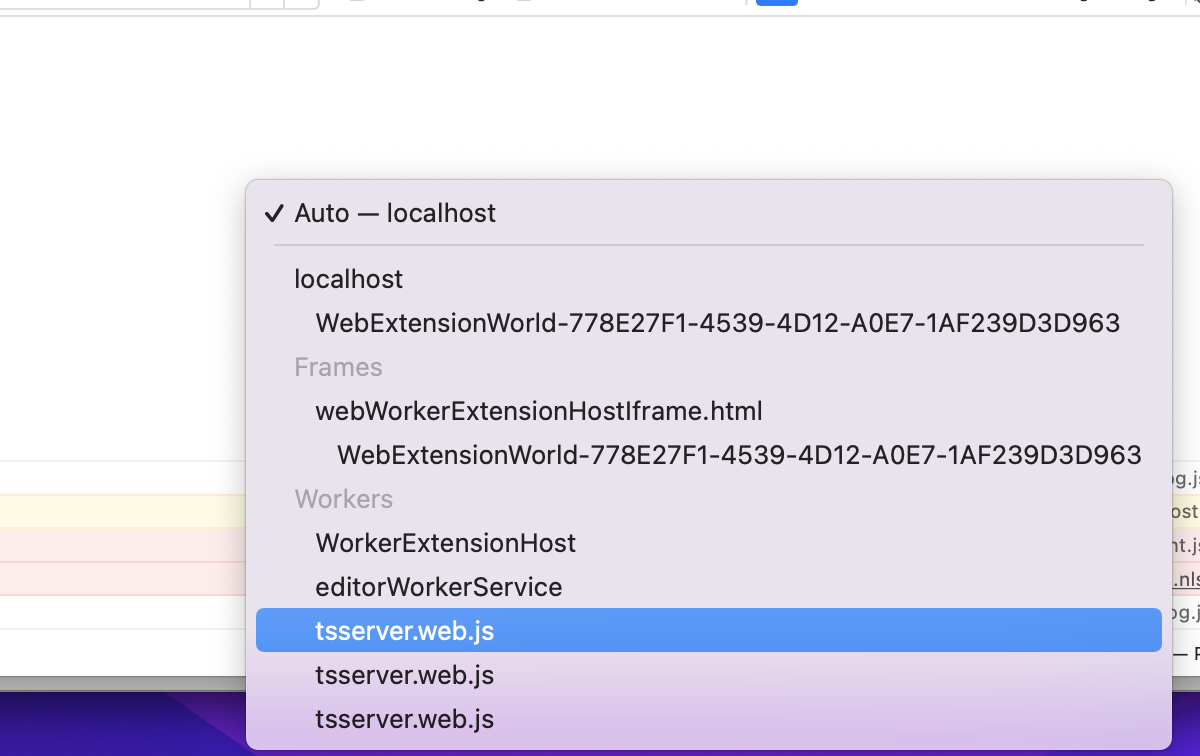
Task: Select the second of three tsserver.web.js entries
Action: pyautogui.click(x=708, y=675)
